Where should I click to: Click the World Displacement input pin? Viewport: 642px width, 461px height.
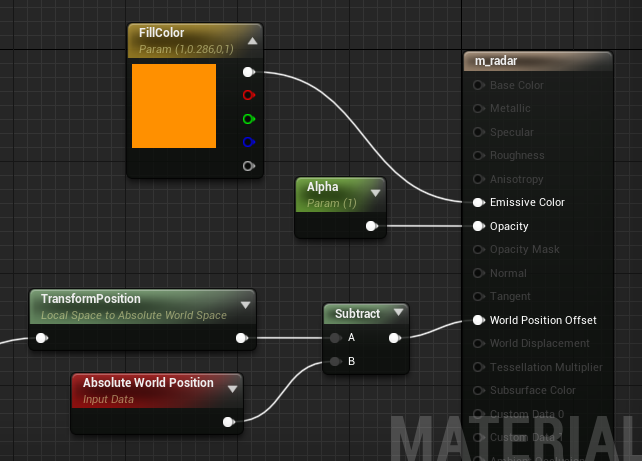(478, 343)
